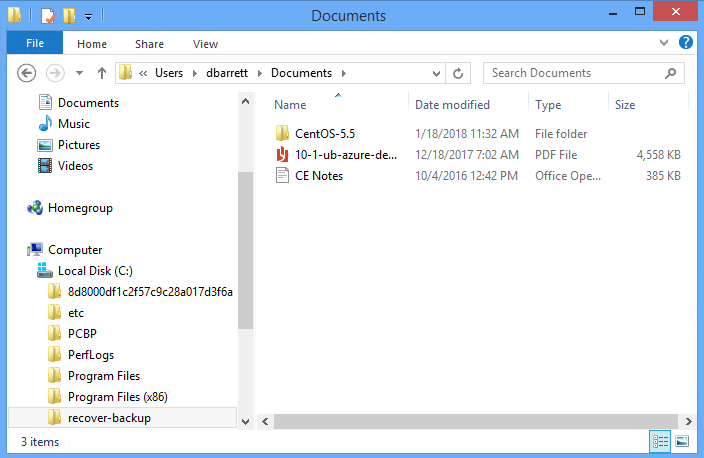Switch to the View ribbon tab
The width and height of the screenshot is (704, 458).
tap(206, 44)
